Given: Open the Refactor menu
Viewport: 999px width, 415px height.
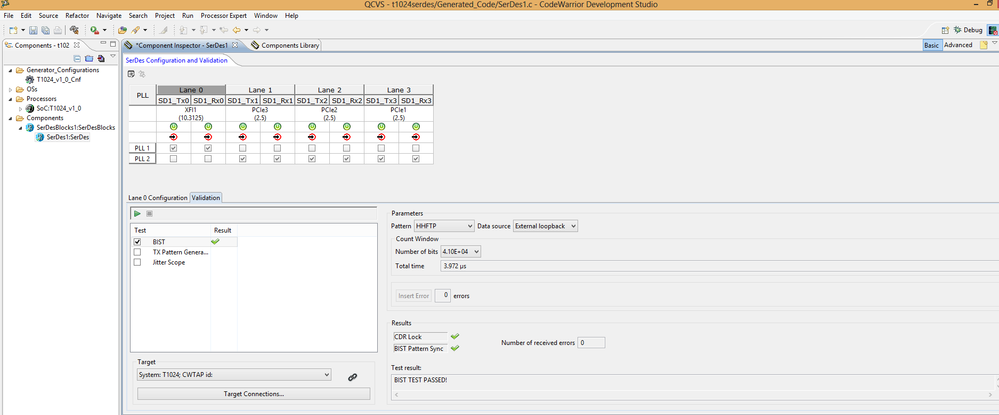Looking at the screenshot, I should 77,15.
